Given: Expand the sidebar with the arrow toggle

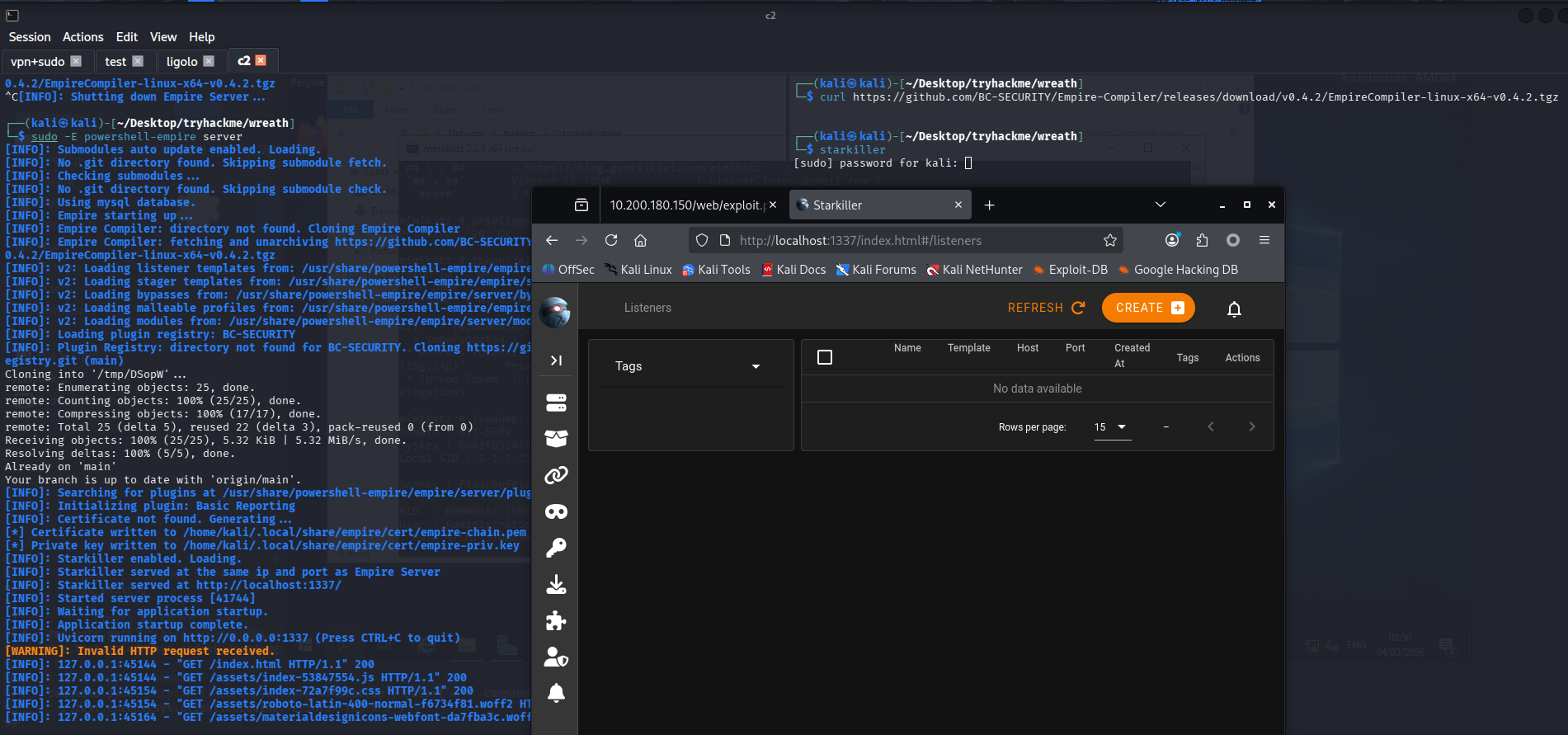Looking at the screenshot, I should [x=556, y=360].
